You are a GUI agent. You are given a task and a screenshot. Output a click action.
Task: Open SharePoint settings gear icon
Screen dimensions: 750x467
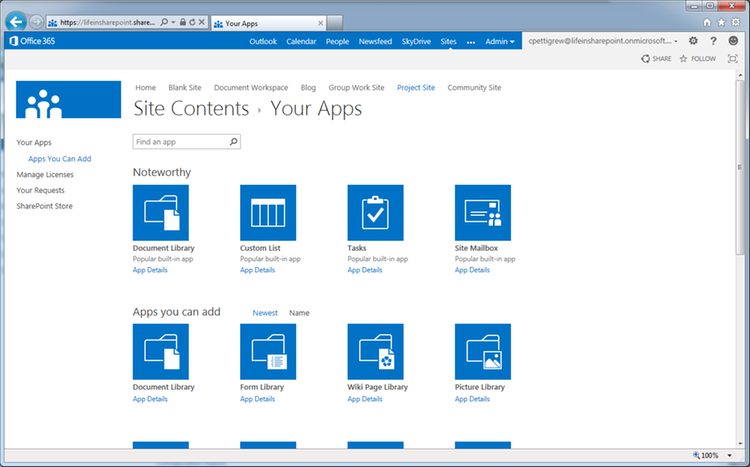tap(693, 41)
